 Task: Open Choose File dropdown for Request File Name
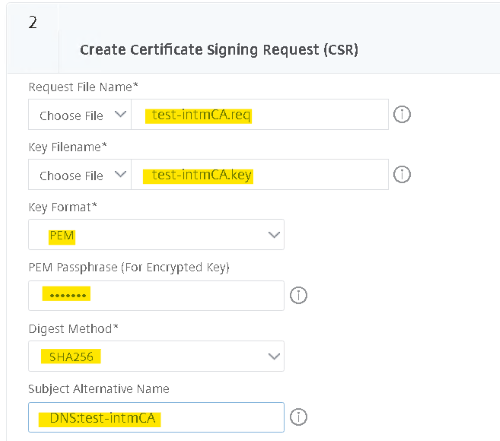coord(80,115)
